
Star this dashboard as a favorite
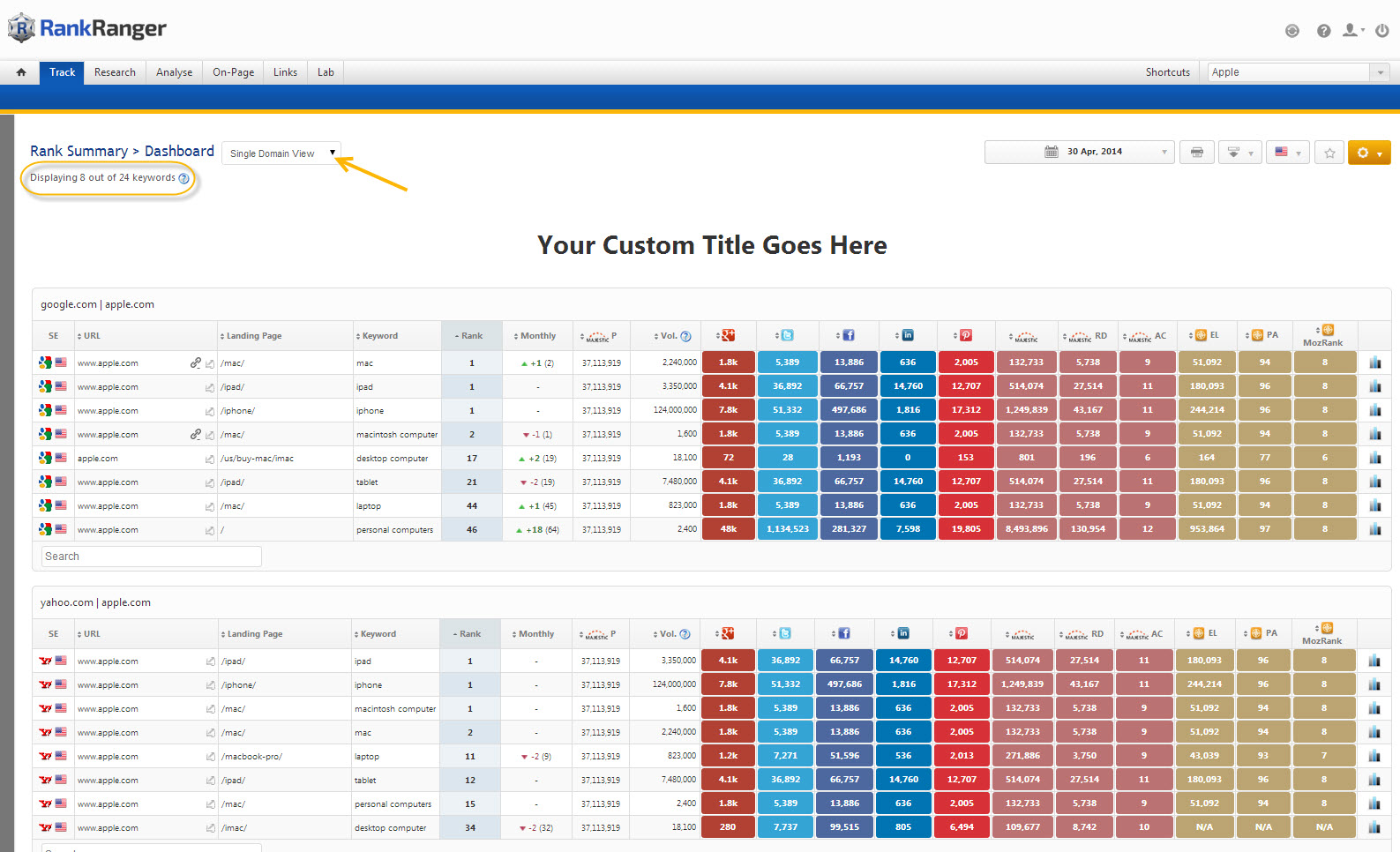(1329, 153)
